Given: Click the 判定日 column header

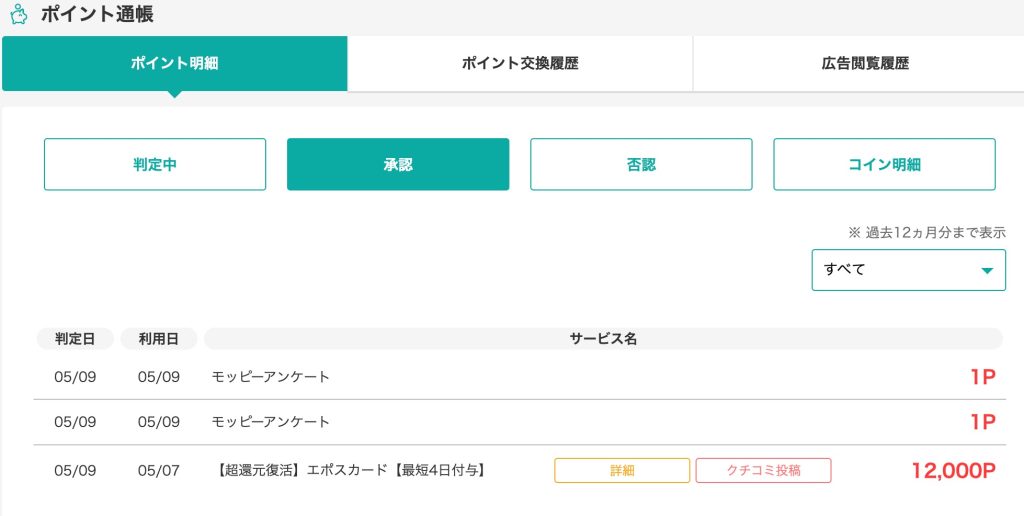Looking at the screenshot, I should tap(75, 339).
